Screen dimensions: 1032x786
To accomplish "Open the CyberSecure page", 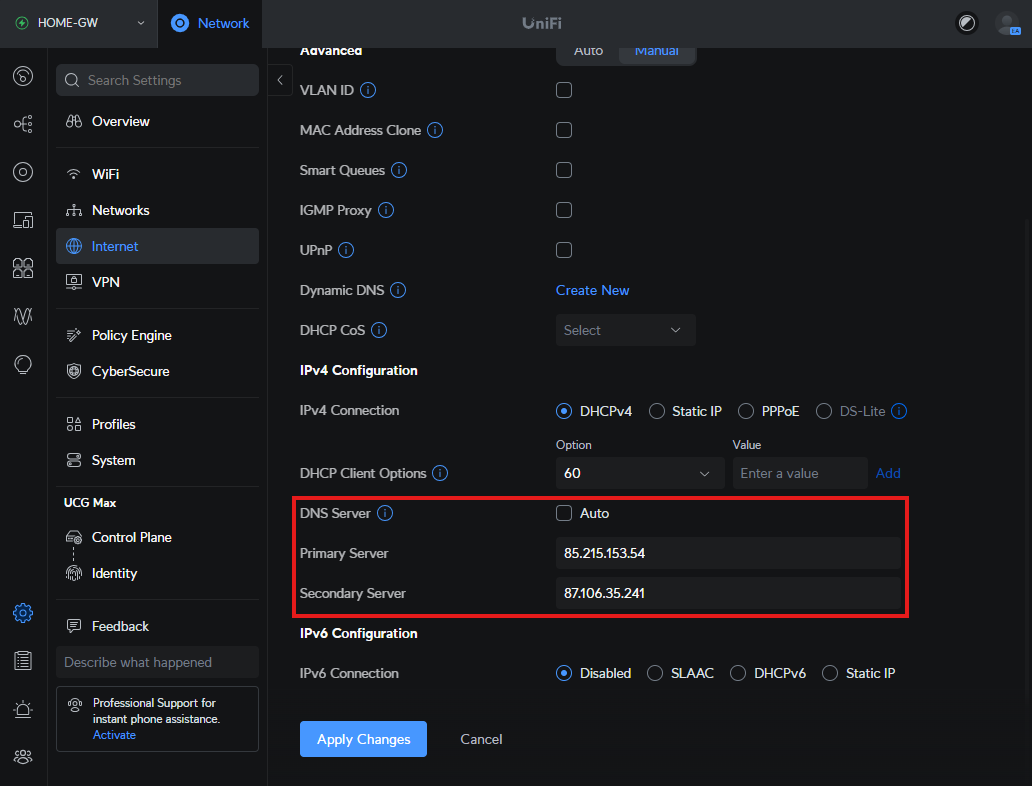I will 157,371.
